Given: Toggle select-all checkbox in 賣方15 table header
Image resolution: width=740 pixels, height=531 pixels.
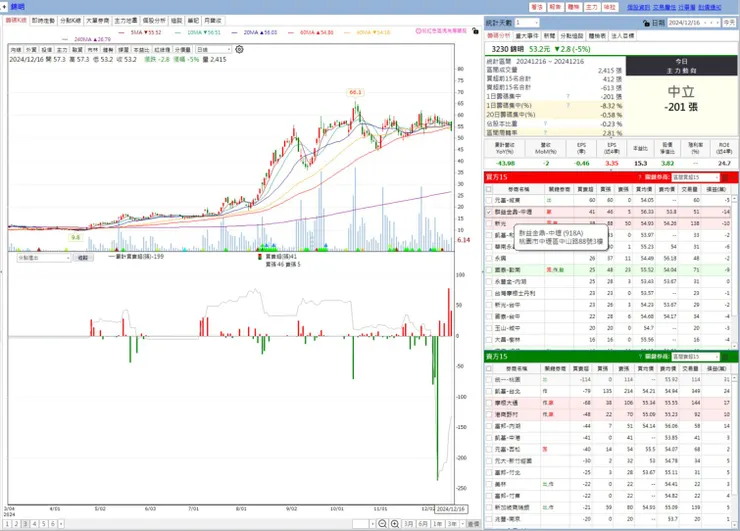Looking at the screenshot, I should pos(489,369).
